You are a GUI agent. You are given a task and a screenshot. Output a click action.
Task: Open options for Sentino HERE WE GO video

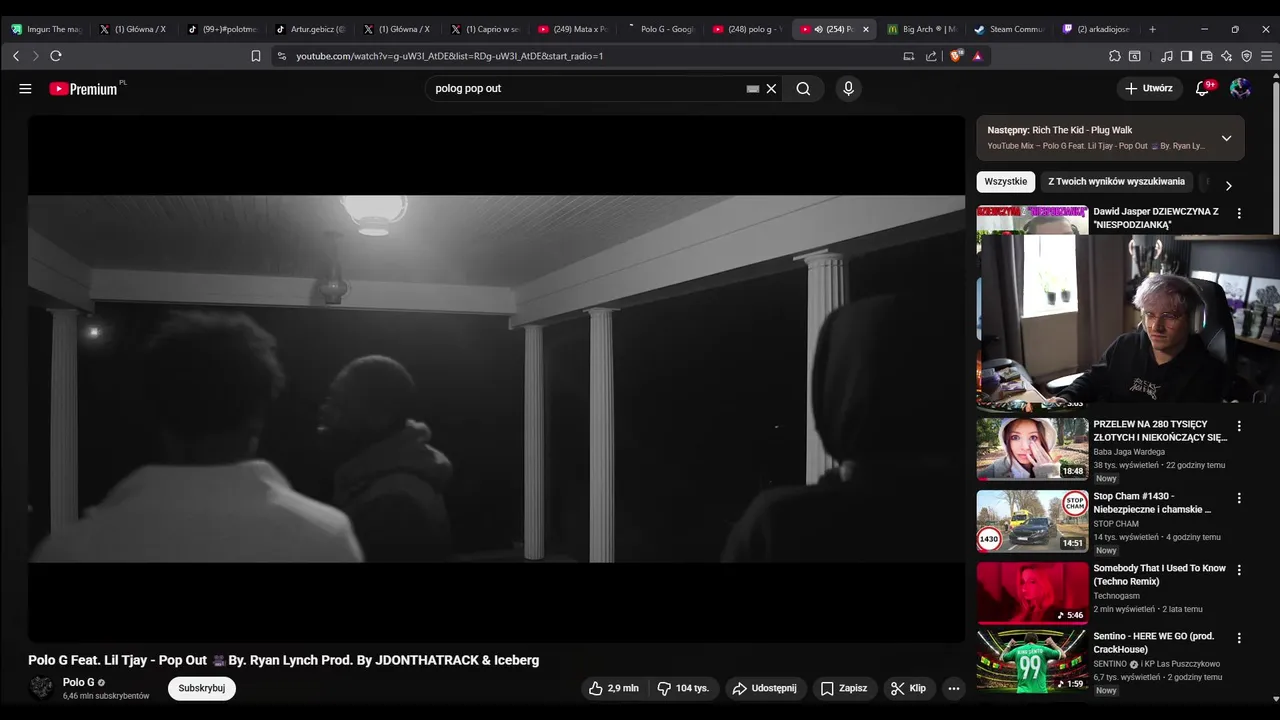tap(1239, 638)
